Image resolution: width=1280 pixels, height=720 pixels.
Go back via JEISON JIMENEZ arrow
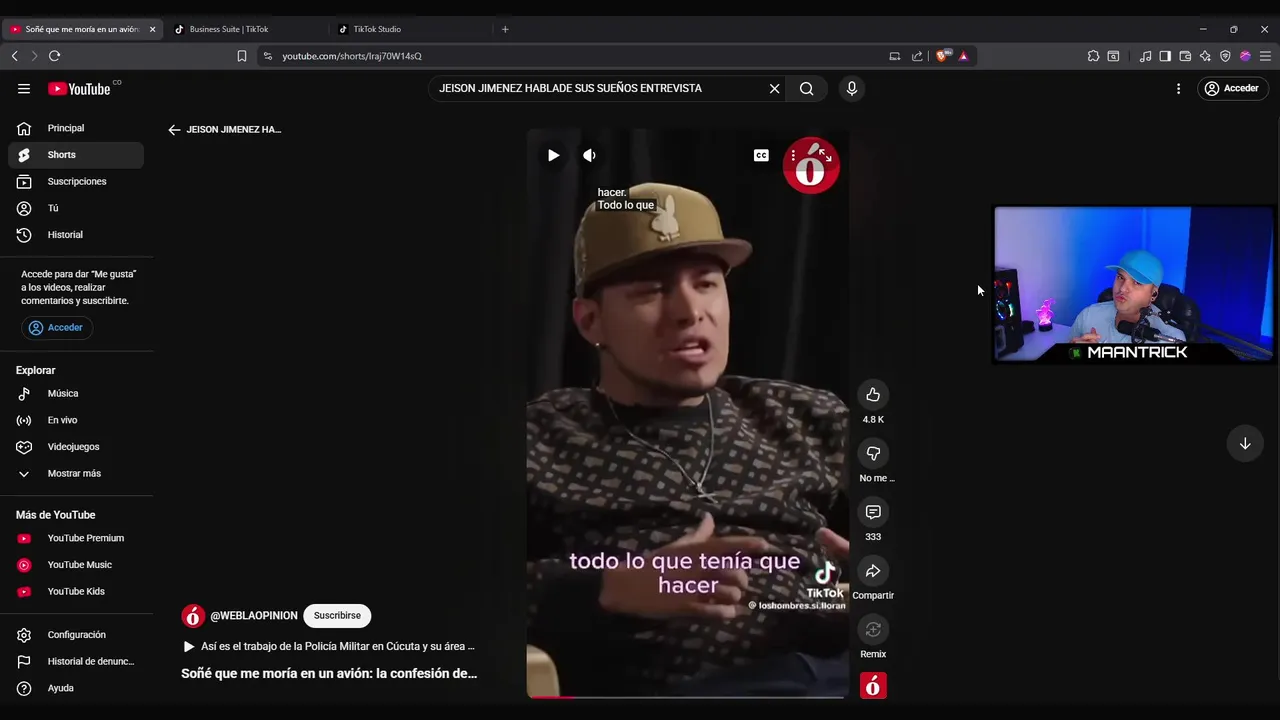pos(174,129)
